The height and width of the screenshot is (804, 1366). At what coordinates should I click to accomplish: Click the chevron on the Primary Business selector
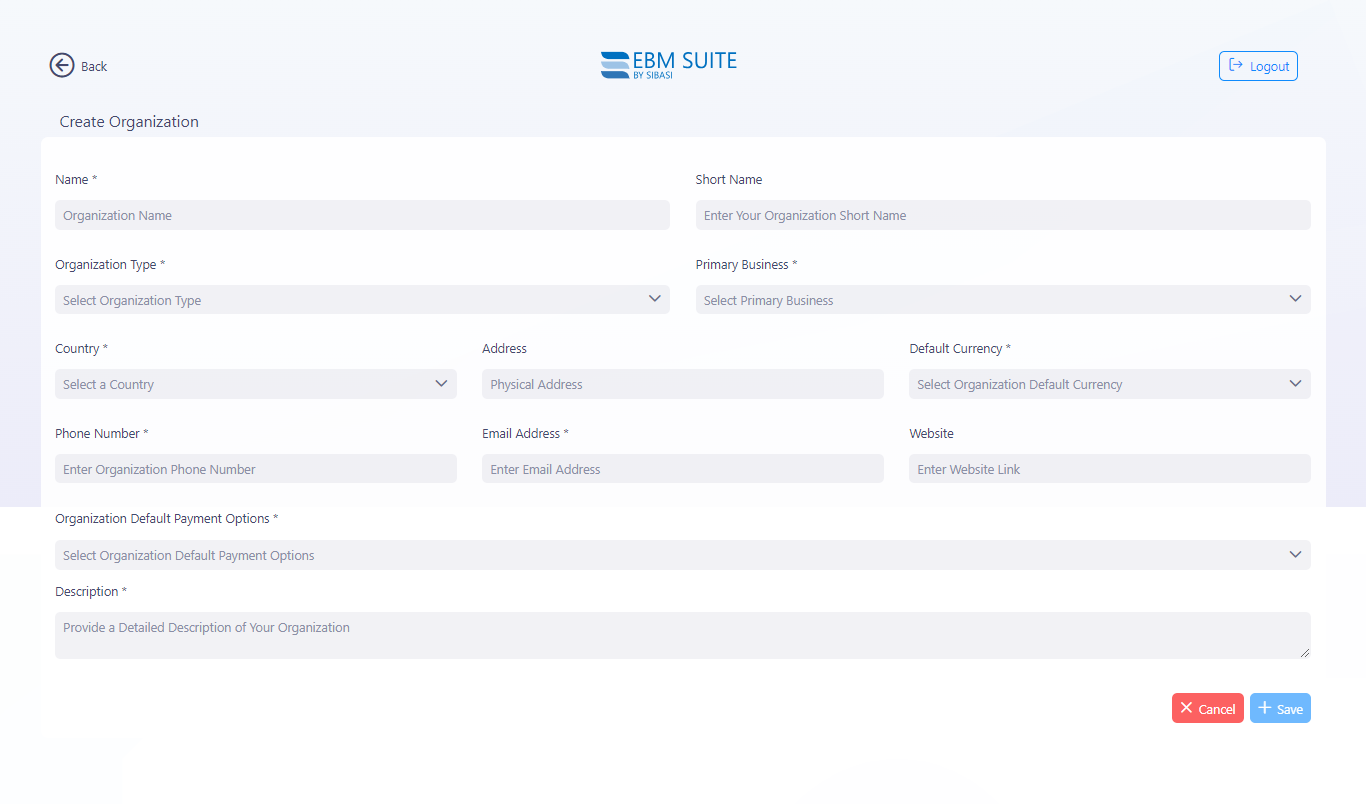point(1295,298)
